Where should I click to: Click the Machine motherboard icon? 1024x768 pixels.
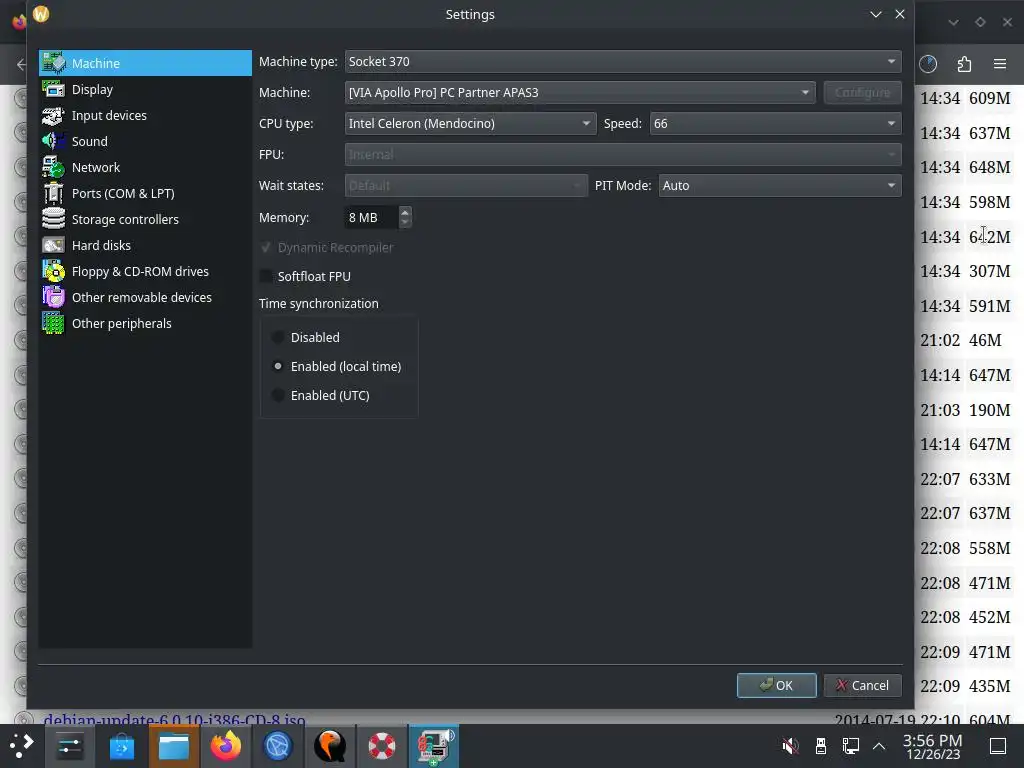(54, 63)
